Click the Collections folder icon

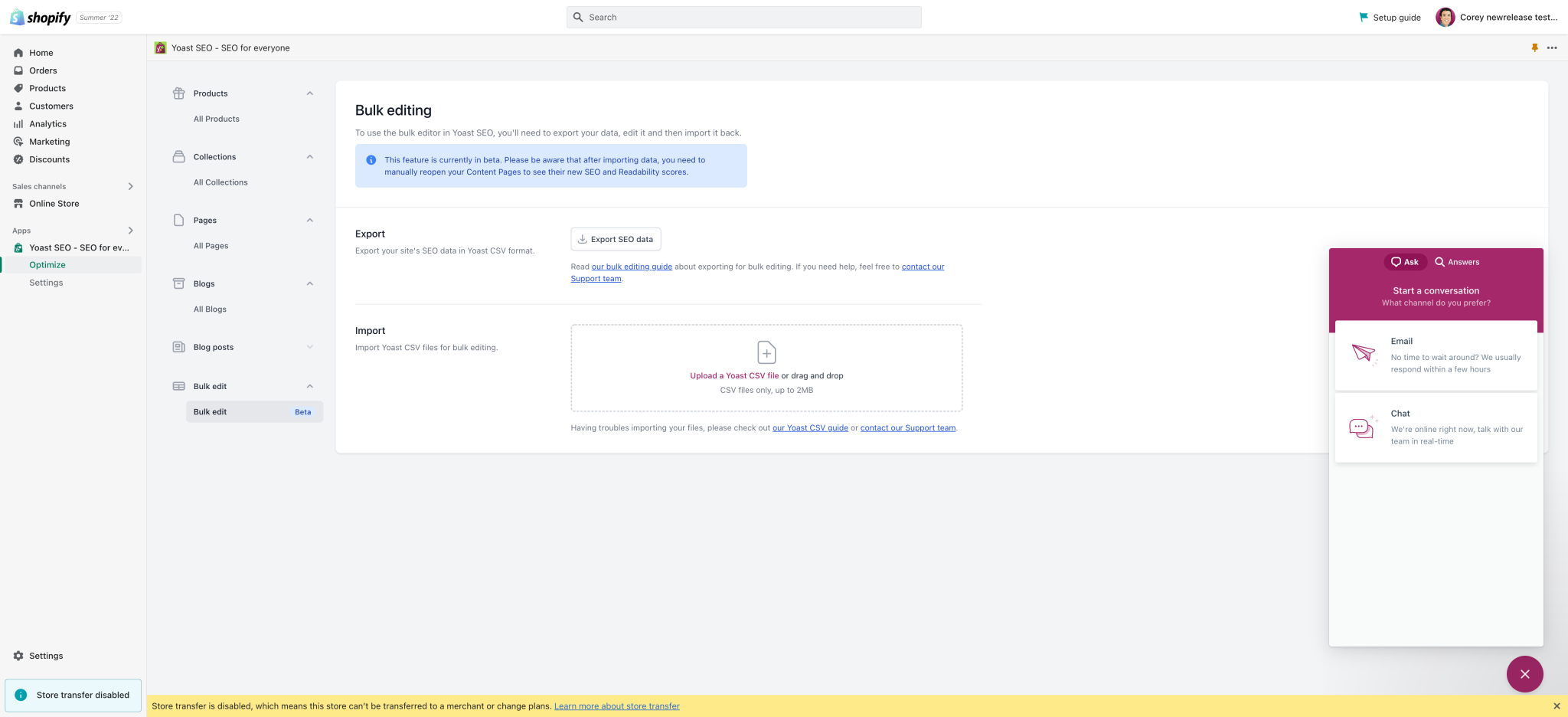[178, 156]
